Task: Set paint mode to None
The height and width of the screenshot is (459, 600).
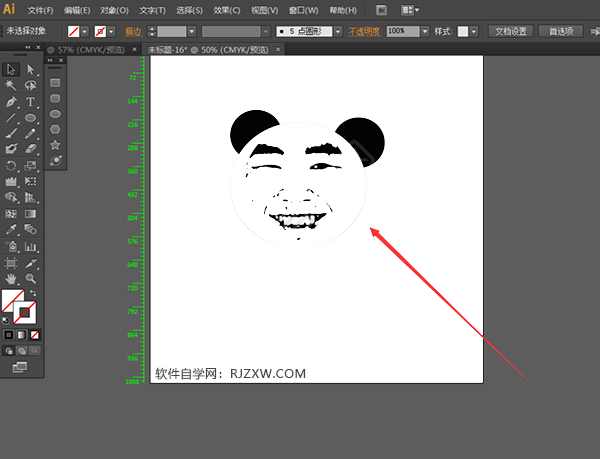Action: click(34, 335)
